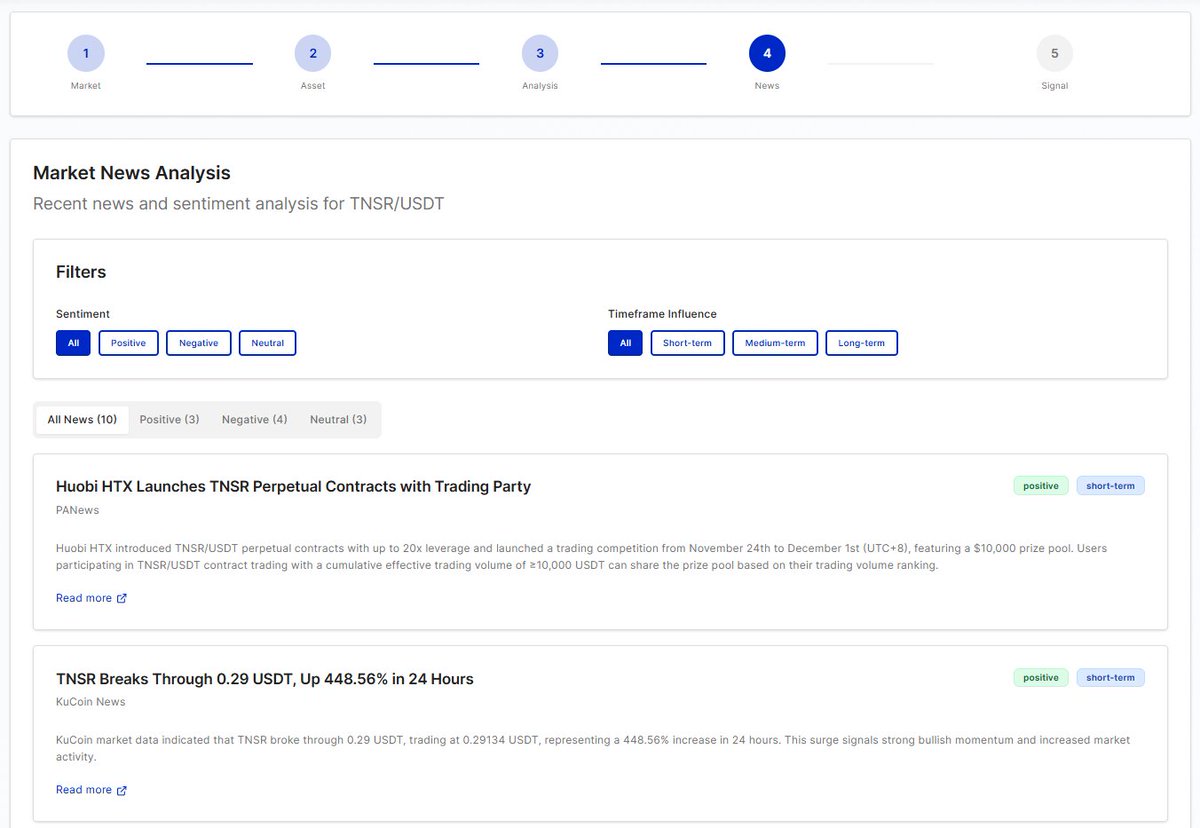Click short-term badge on TNSR Breaks Through article

point(1110,678)
